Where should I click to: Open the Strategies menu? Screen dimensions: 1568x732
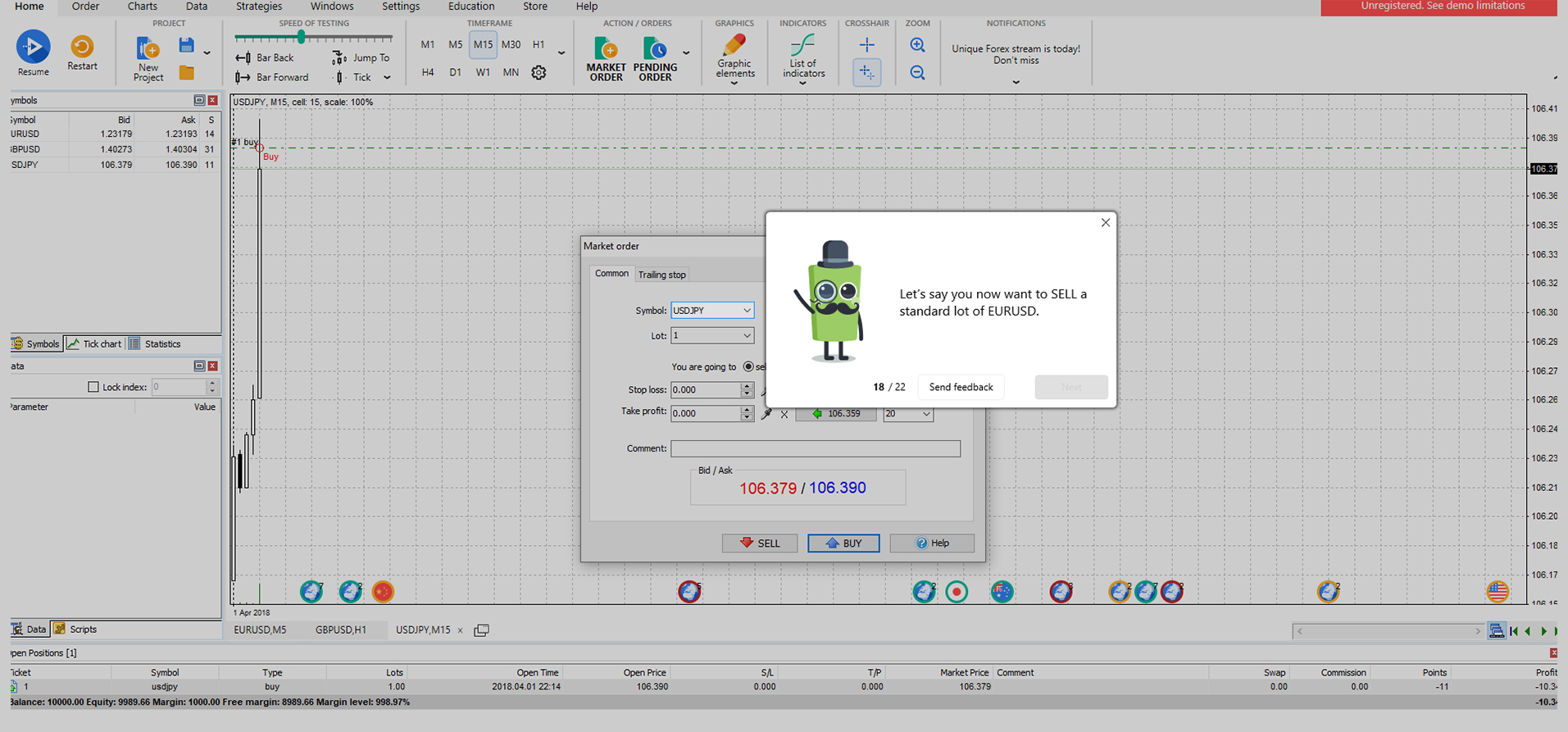point(259,7)
